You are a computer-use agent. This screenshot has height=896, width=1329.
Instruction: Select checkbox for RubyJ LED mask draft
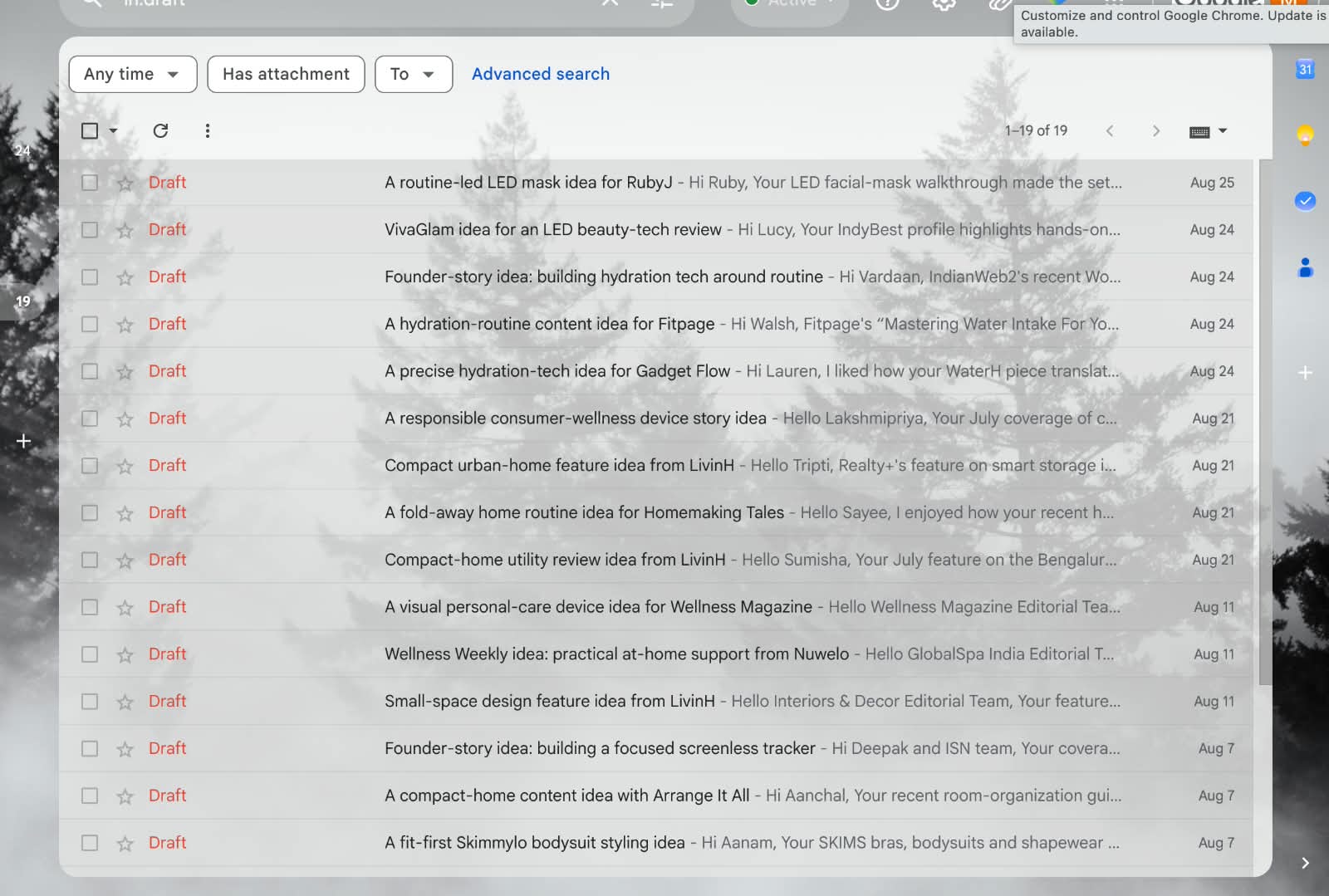click(90, 183)
